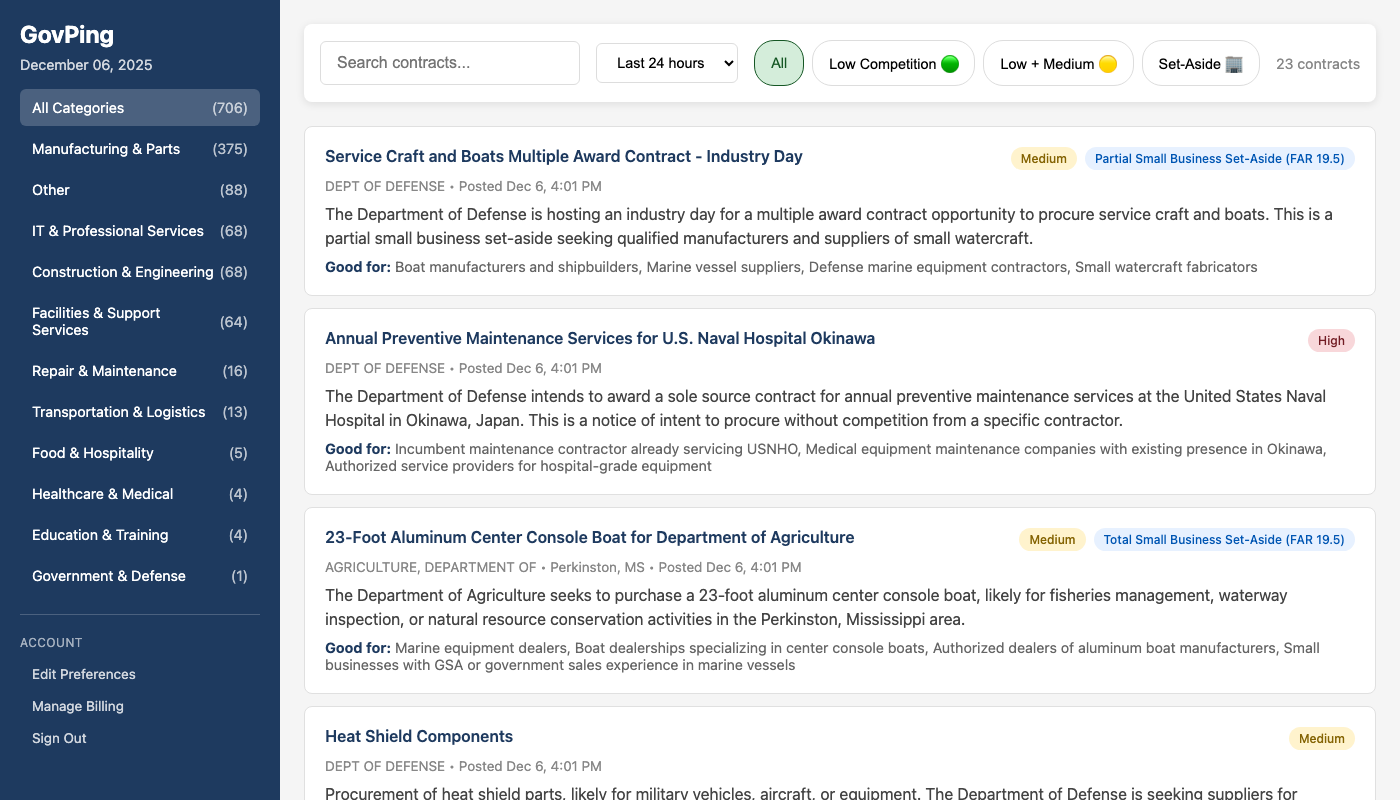The image size is (1400, 800).
Task: Click the green dot icon on Low Competition
Action: tap(947, 62)
